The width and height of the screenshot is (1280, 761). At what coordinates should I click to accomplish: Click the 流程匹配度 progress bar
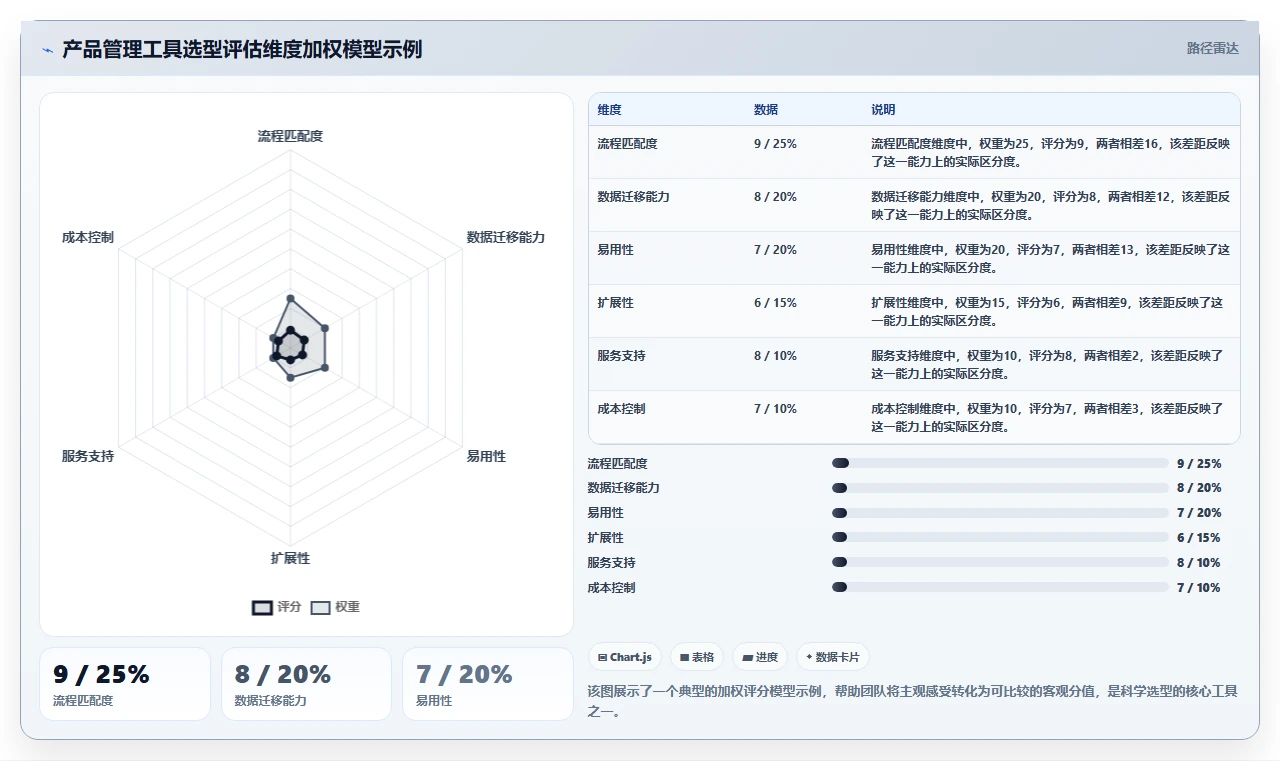[x=1000, y=463]
